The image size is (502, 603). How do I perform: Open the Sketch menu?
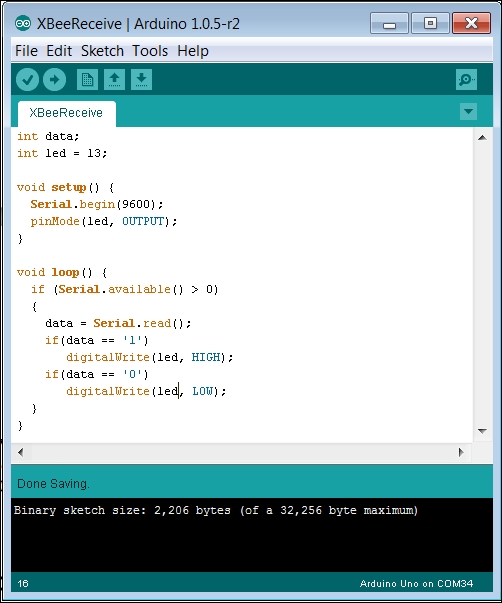(x=102, y=51)
